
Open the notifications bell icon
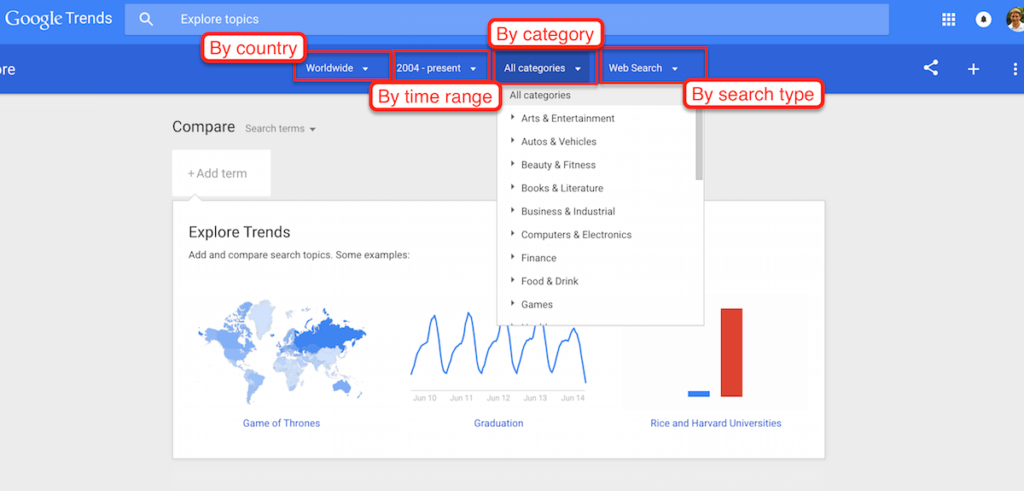(x=983, y=20)
